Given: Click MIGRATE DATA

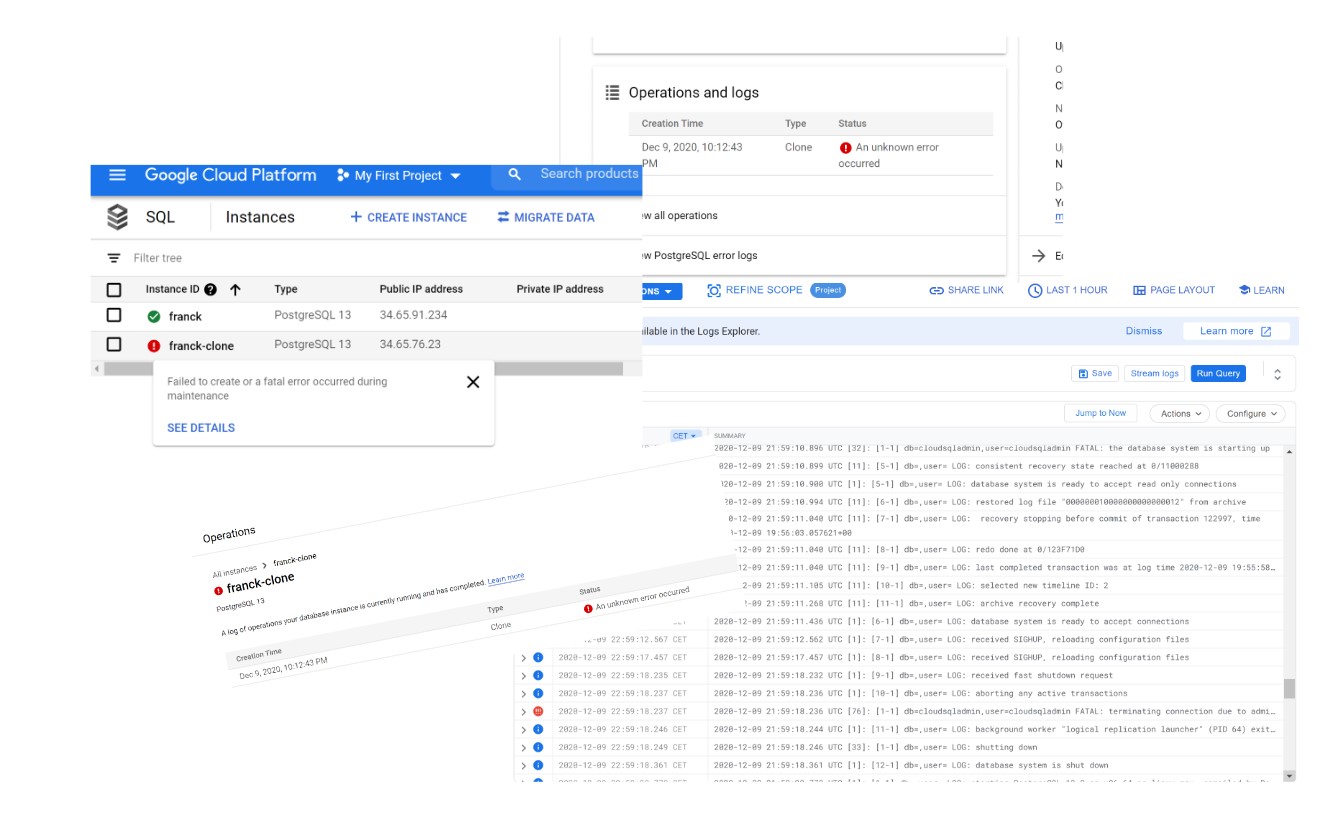Looking at the screenshot, I should (546, 217).
